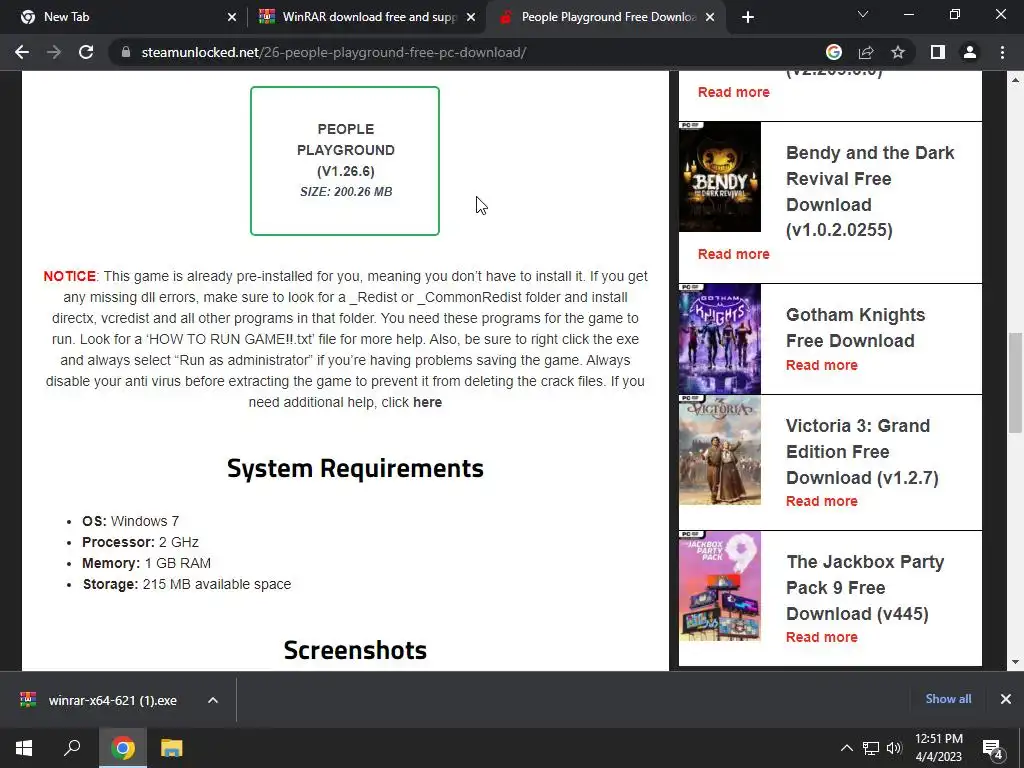Viewport: 1024px width, 768px height.
Task: Click the red NOTICE label
Action: [x=69, y=276]
